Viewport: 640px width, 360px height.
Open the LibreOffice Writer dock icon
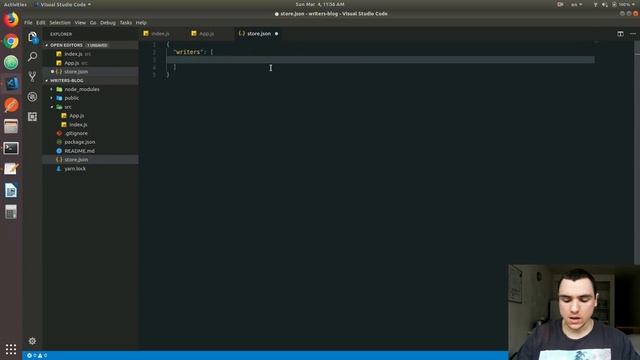coord(11,191)
